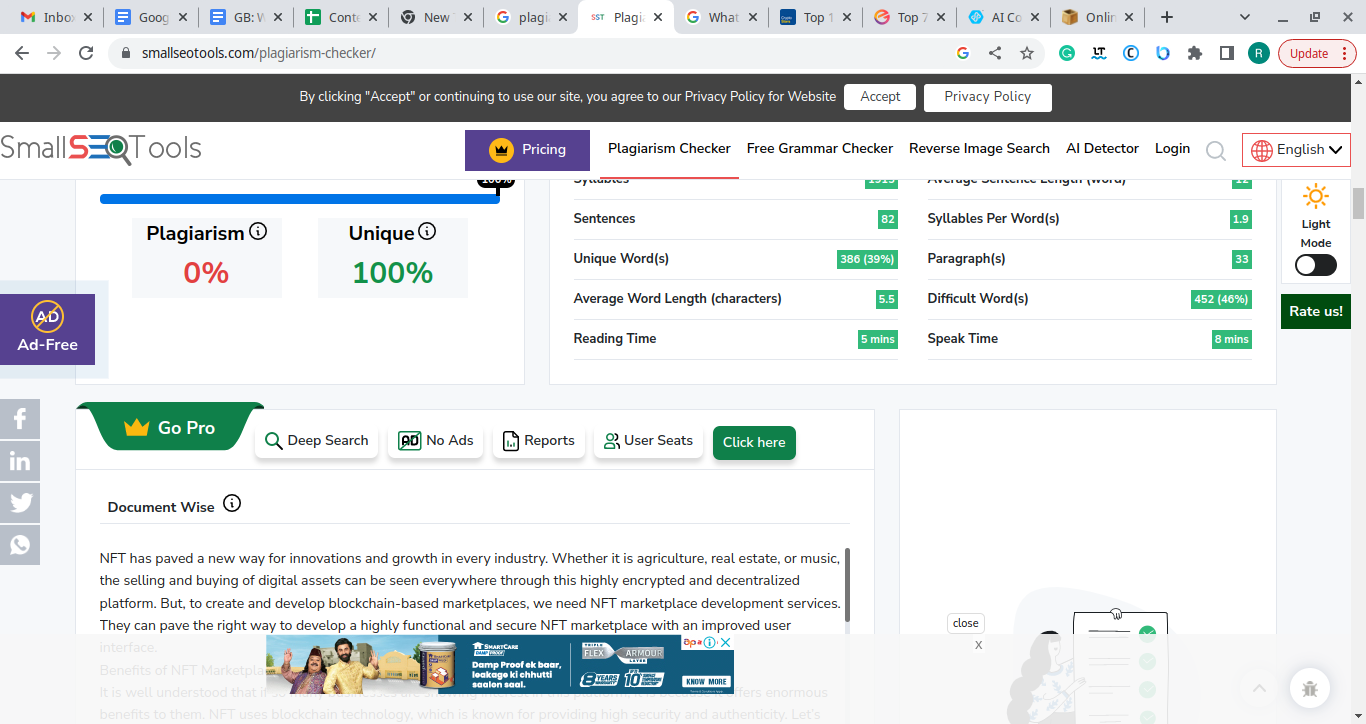
Task: Open the Document Wise info icon
Action: (232, 503)
